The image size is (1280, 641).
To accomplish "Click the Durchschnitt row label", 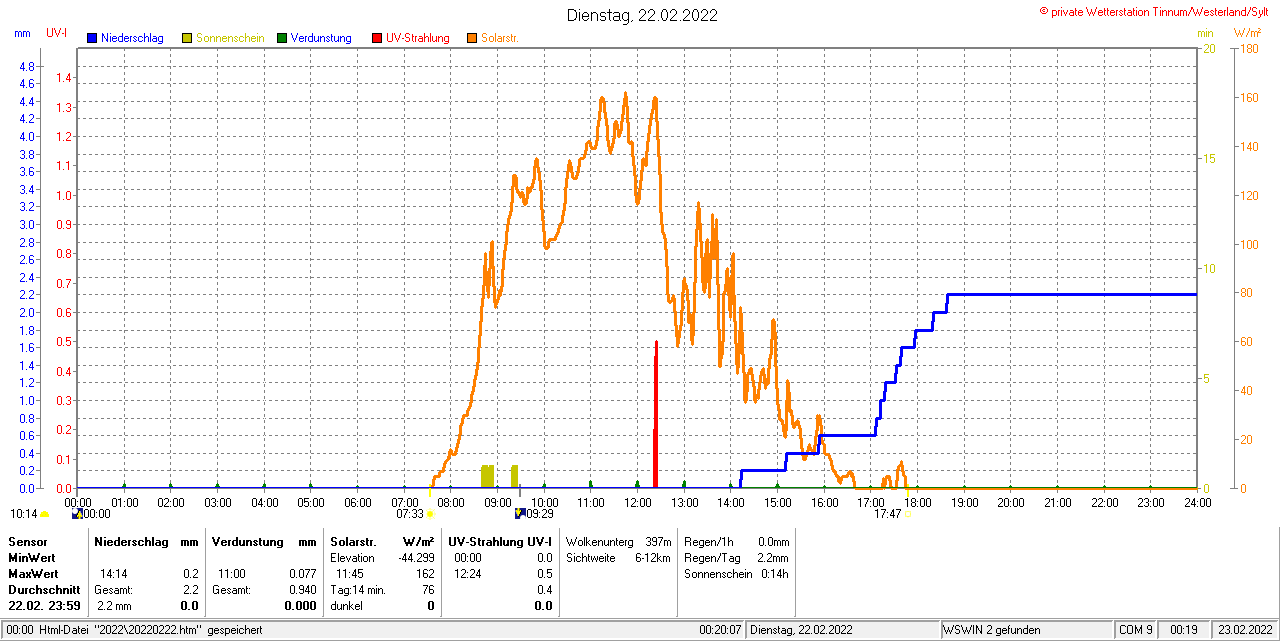I will (44, 590).
